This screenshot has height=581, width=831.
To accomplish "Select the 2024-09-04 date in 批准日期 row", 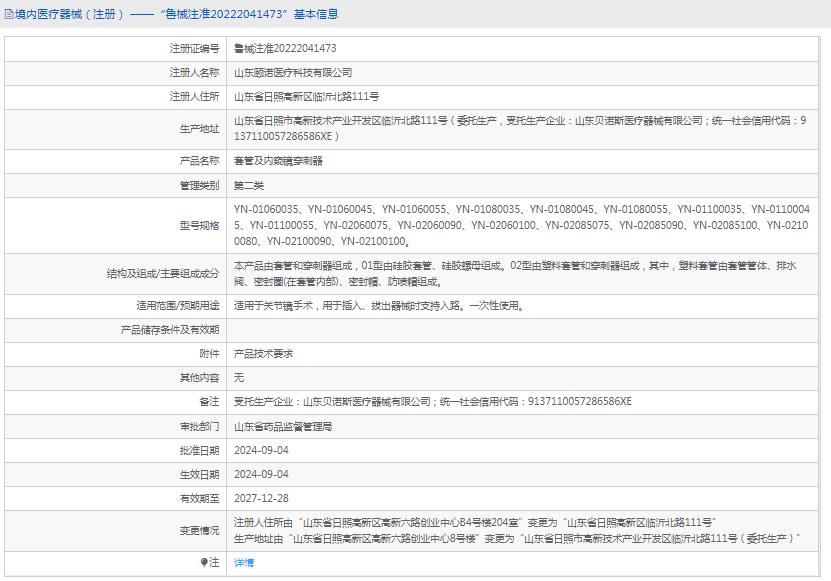I will (x=261, y=451).
